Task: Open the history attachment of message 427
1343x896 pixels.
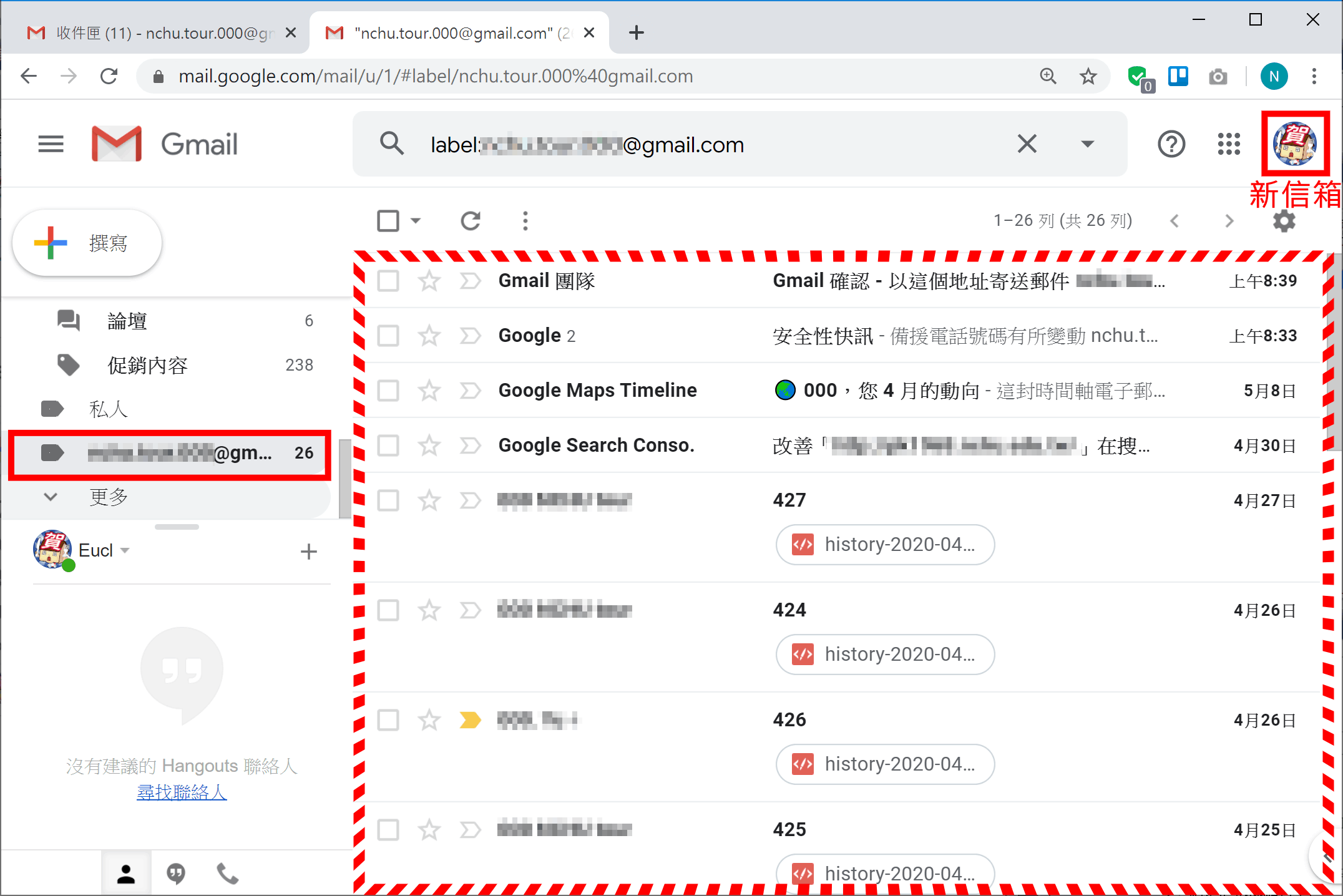Action: point(885,544)
